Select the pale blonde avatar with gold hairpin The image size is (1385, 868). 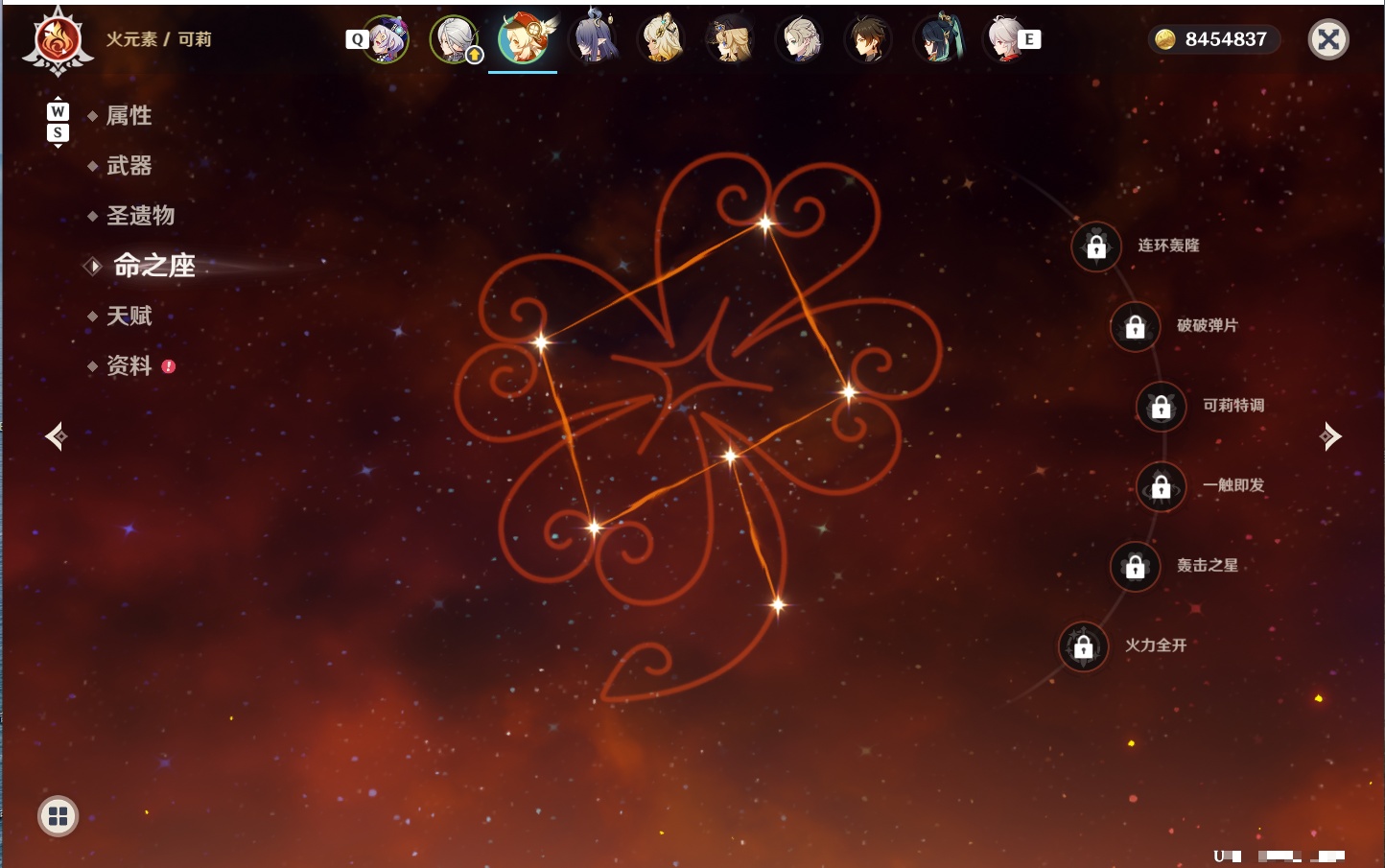662,39
